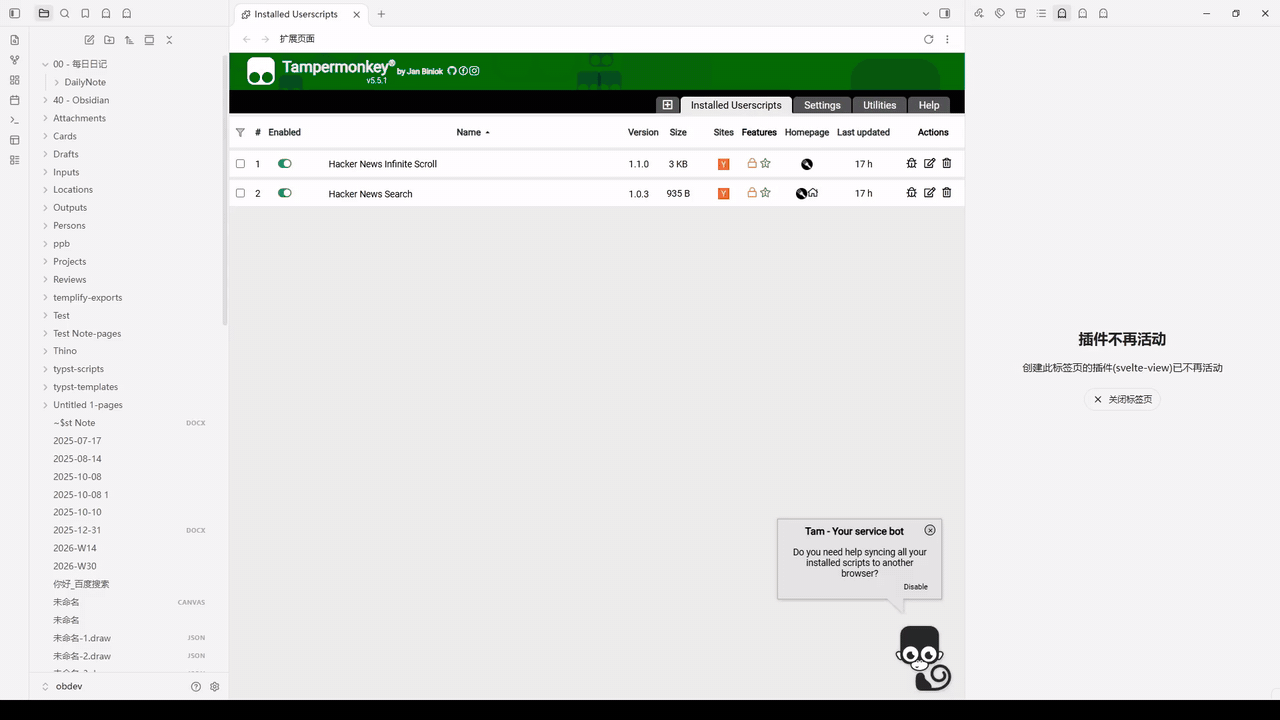Click the new note icon in file explorer
This screenshot has width=1280, height=720.
[89, 40]
